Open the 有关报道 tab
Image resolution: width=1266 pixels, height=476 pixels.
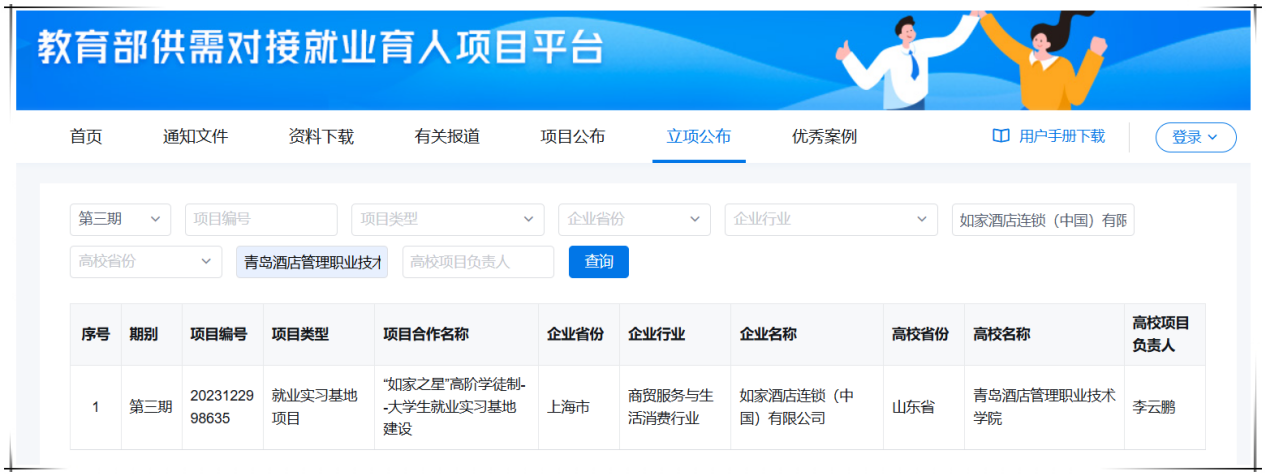pyautogui.click(x=447, y=137)
